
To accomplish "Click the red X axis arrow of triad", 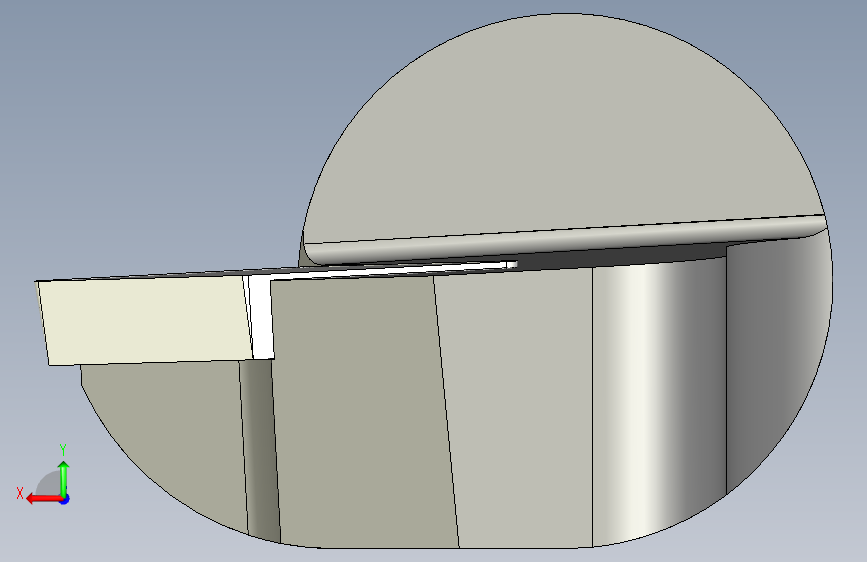I will 43,499.
